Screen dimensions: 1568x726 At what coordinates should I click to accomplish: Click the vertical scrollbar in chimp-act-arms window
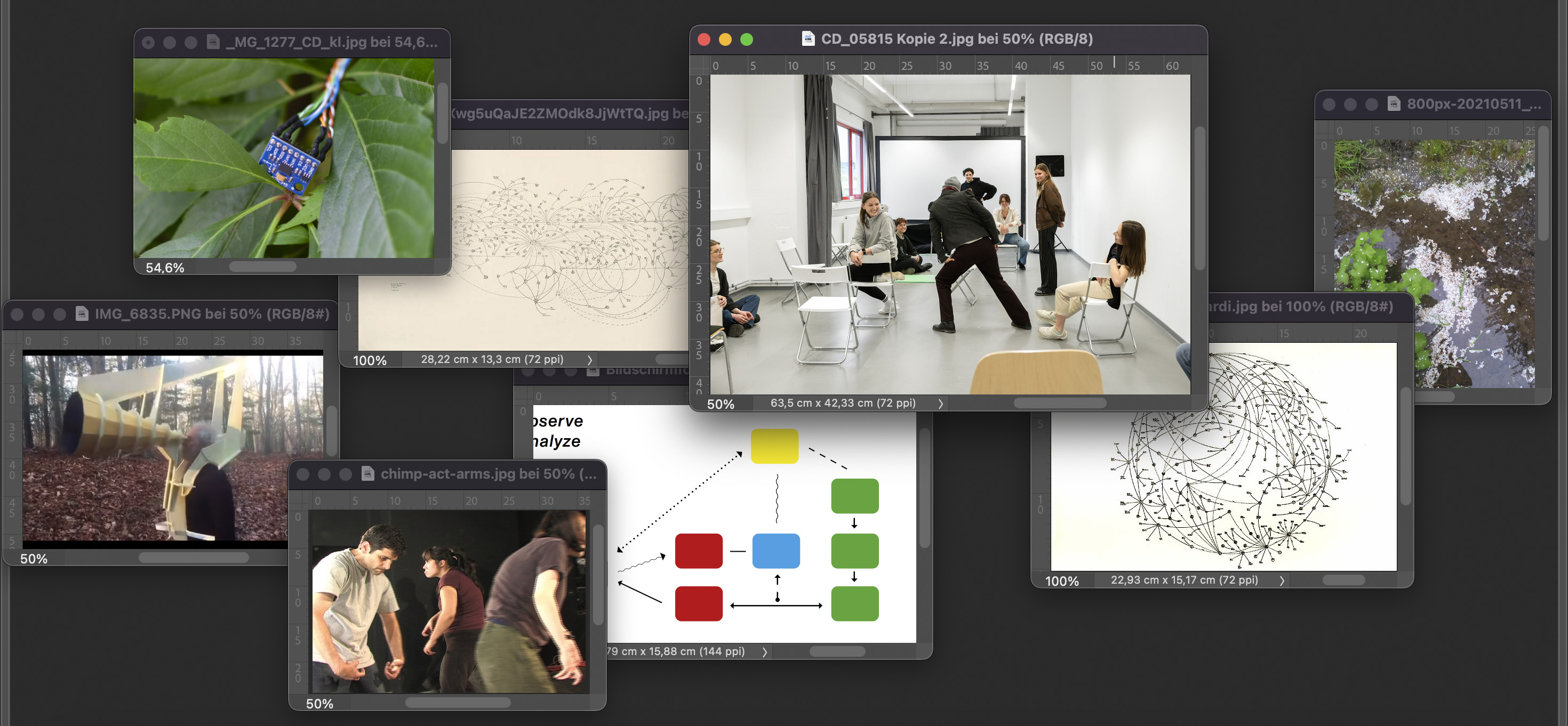pyautogui.click(x=598, y=575)
